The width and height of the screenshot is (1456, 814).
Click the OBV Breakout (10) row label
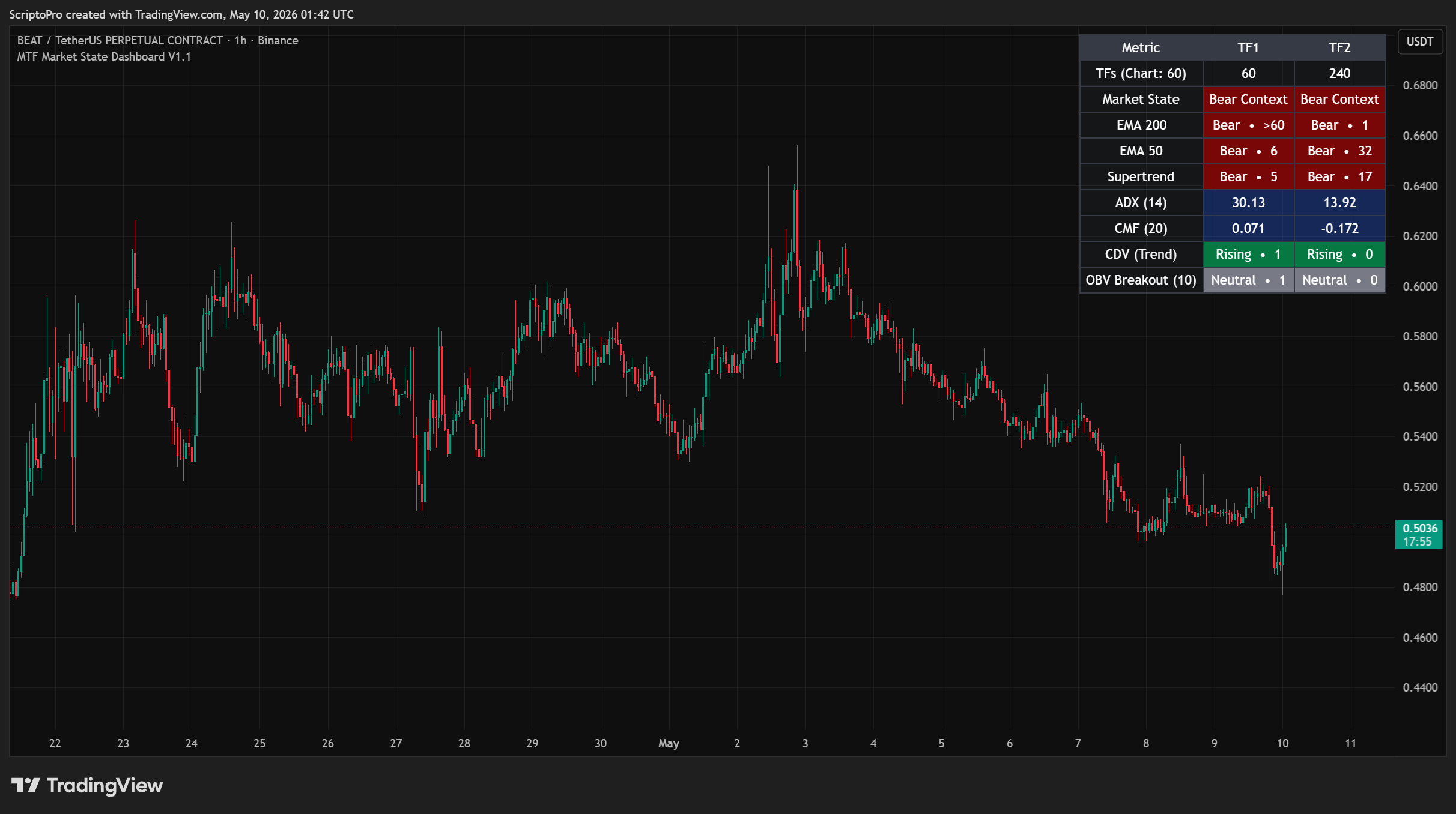[x=1141, y=280]
